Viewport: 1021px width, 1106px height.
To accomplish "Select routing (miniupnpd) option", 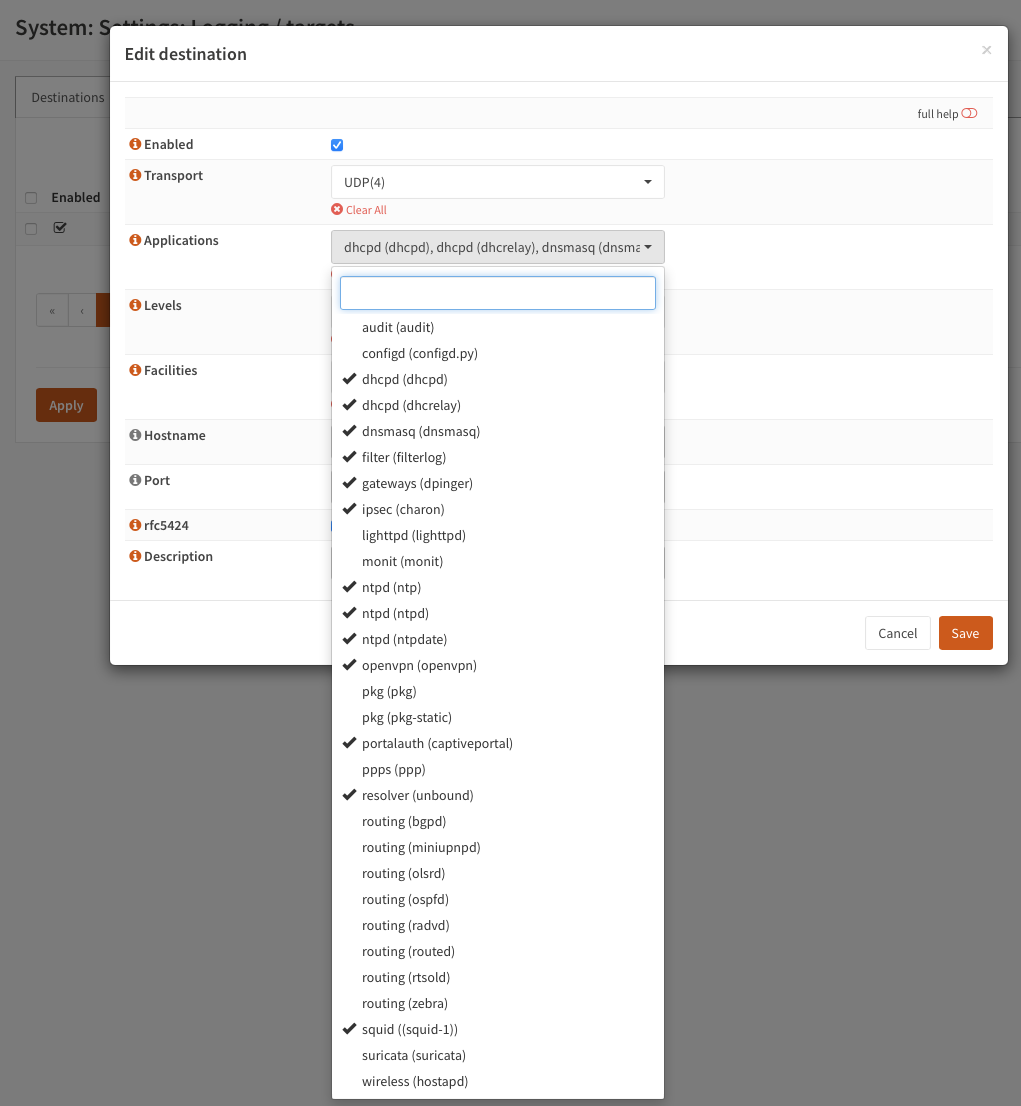I will click(x=497, y=847).
